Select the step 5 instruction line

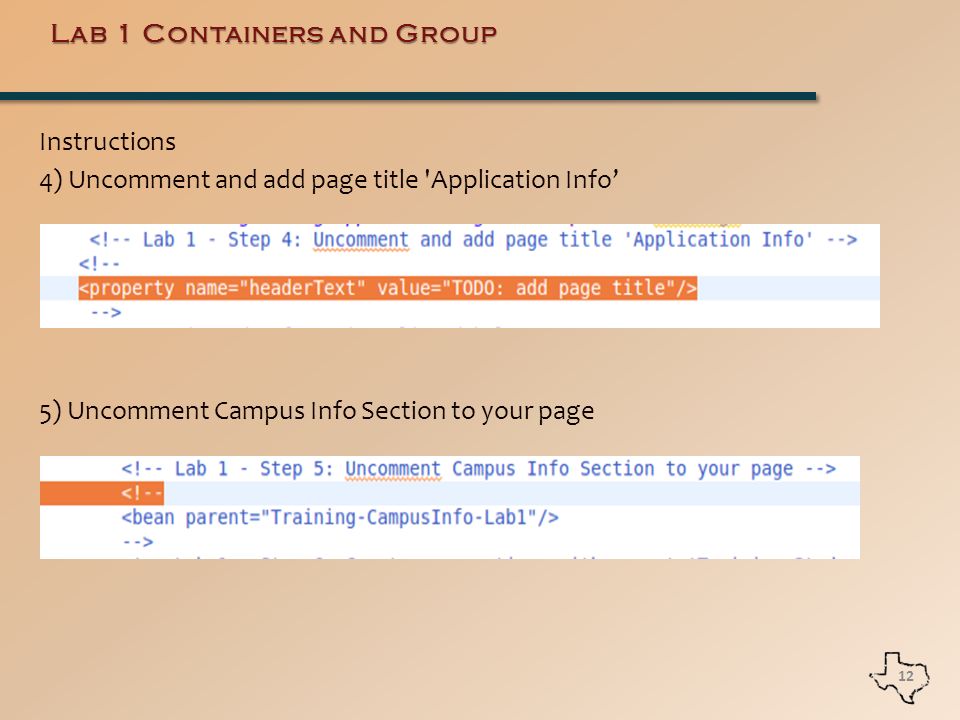(317, 411)
